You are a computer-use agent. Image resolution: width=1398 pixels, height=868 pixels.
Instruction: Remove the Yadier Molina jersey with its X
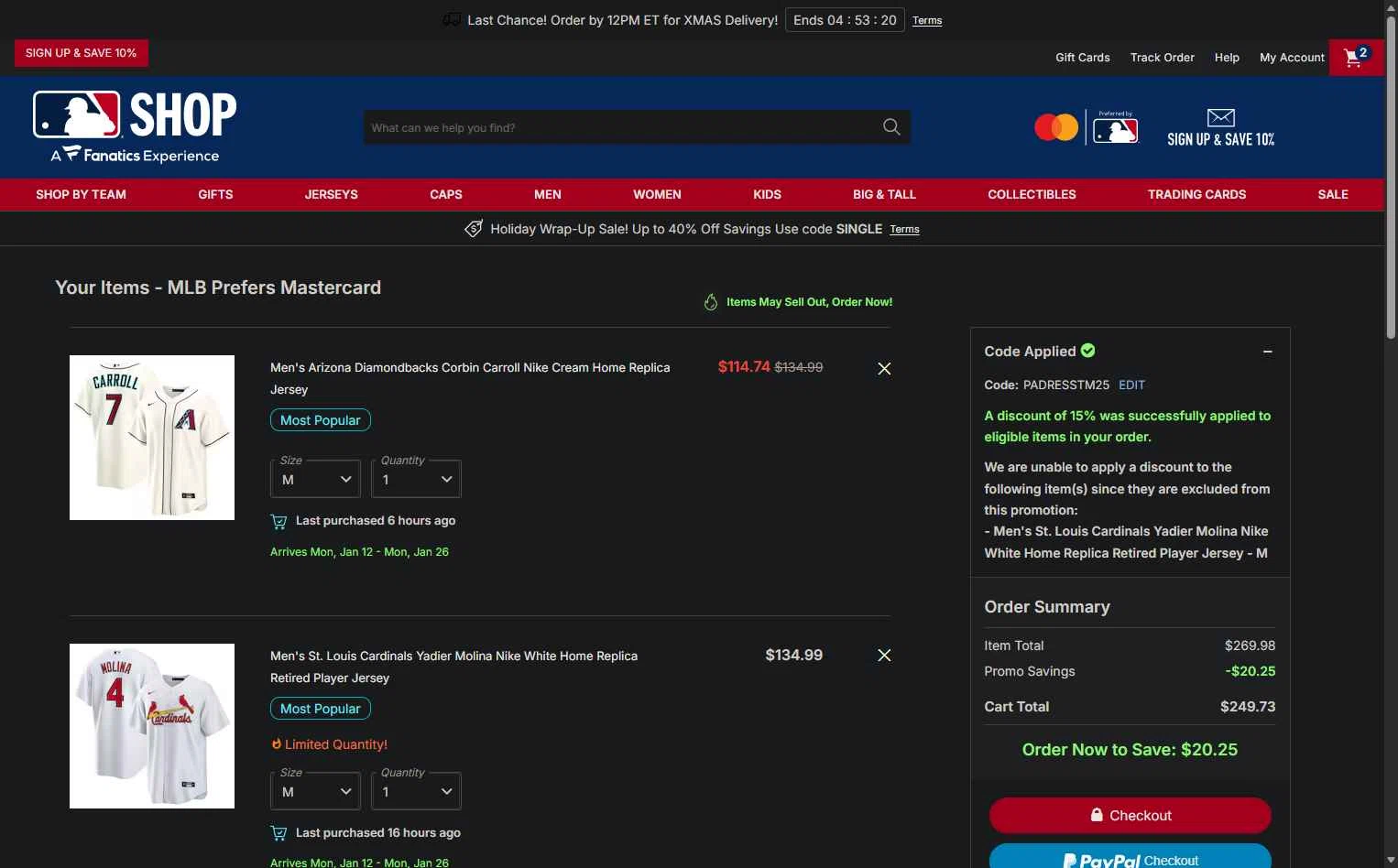(884, 655)
